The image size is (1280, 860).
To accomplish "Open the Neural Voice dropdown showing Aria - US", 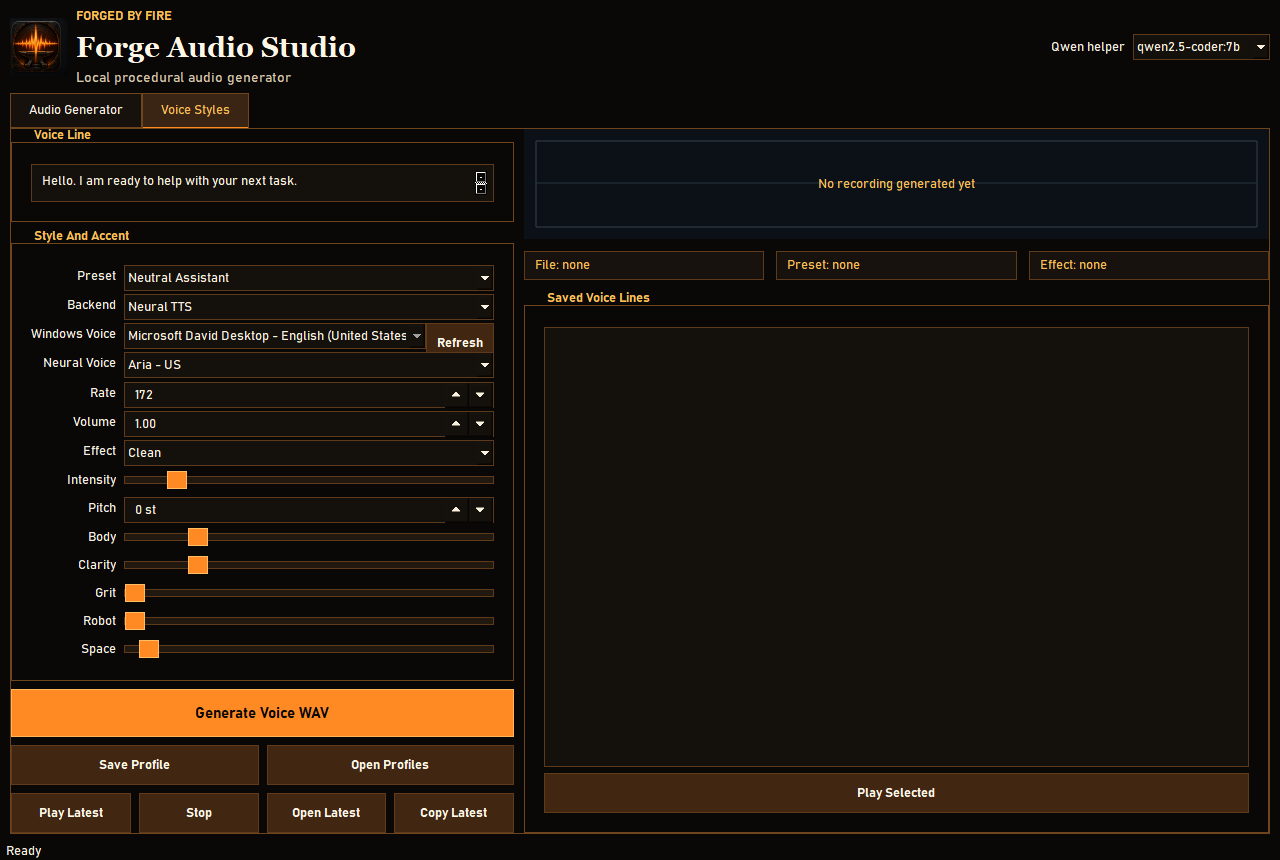I will [309, 365].
